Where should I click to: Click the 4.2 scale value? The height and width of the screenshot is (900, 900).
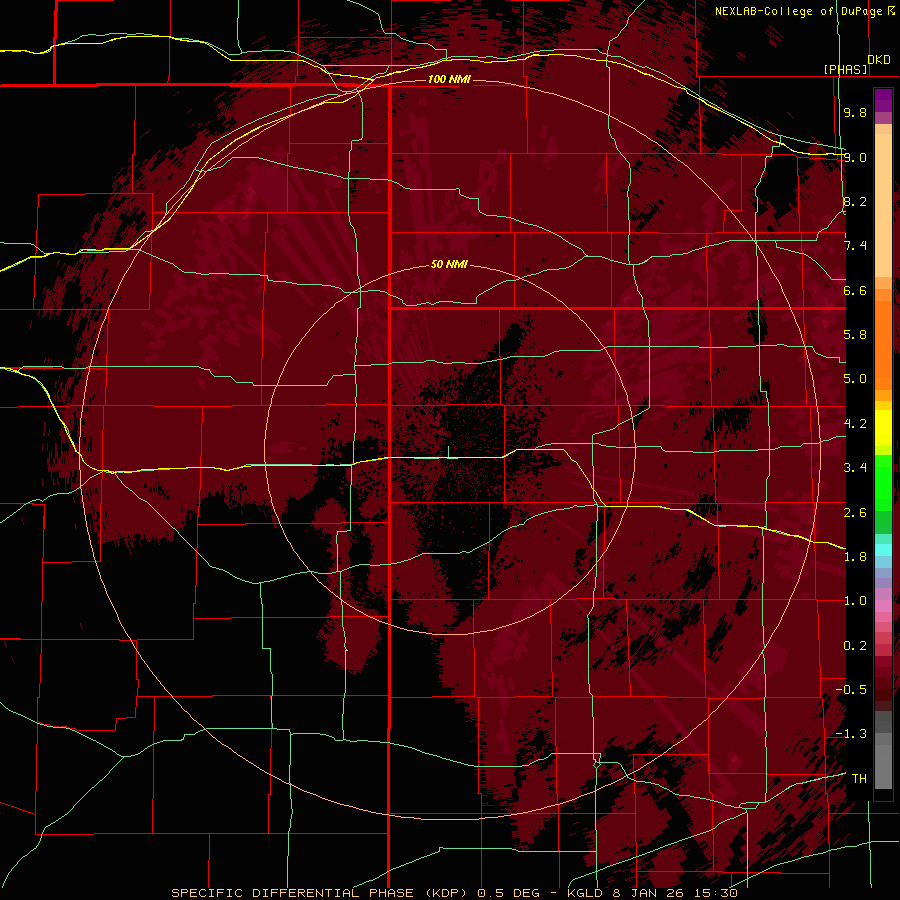pos(855,424)
